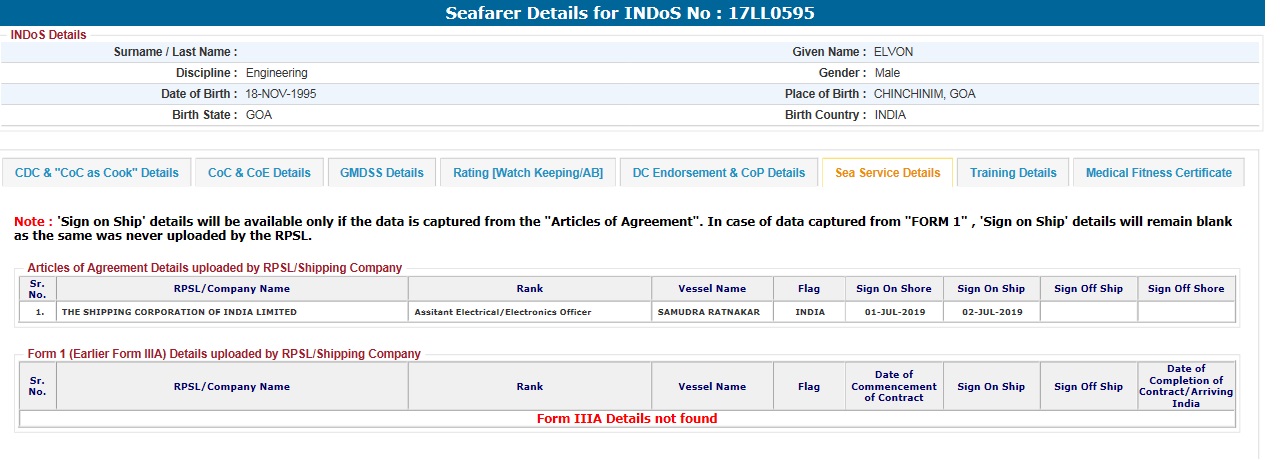Open the CDC & "CoC as Cook" Details tab
Image resolution: width=1288 pixels, height=460 pixels.
(96, 173)
